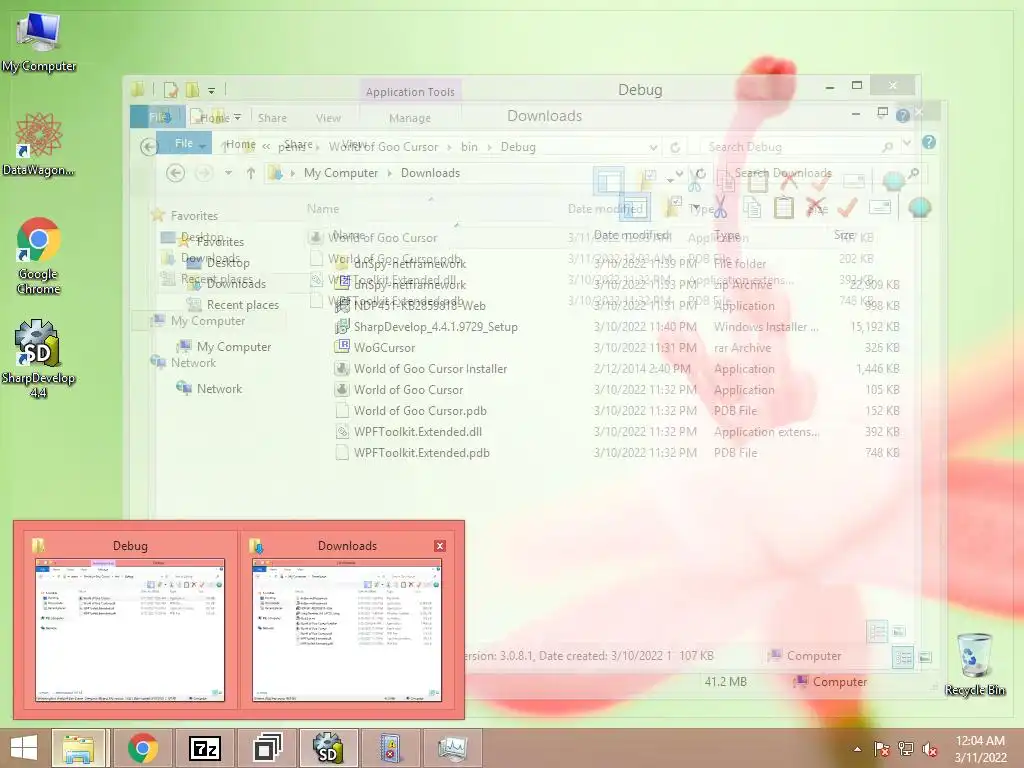The height and width of the screenshot is (768, 1024).
Task: Click Rename icon in Downloads window toolbar
Action: (880, 208)
